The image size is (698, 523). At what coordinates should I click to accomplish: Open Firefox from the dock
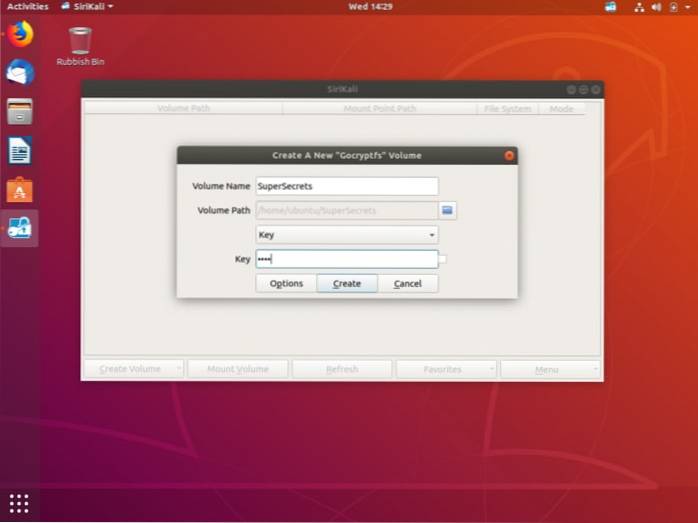click(20, 34)
